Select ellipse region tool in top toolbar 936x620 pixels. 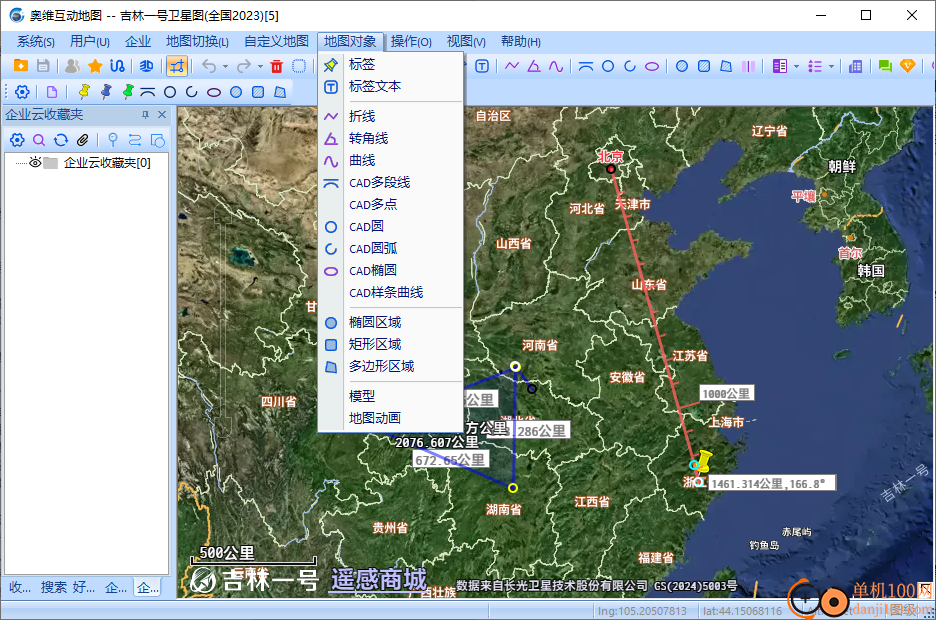[682, 66]
